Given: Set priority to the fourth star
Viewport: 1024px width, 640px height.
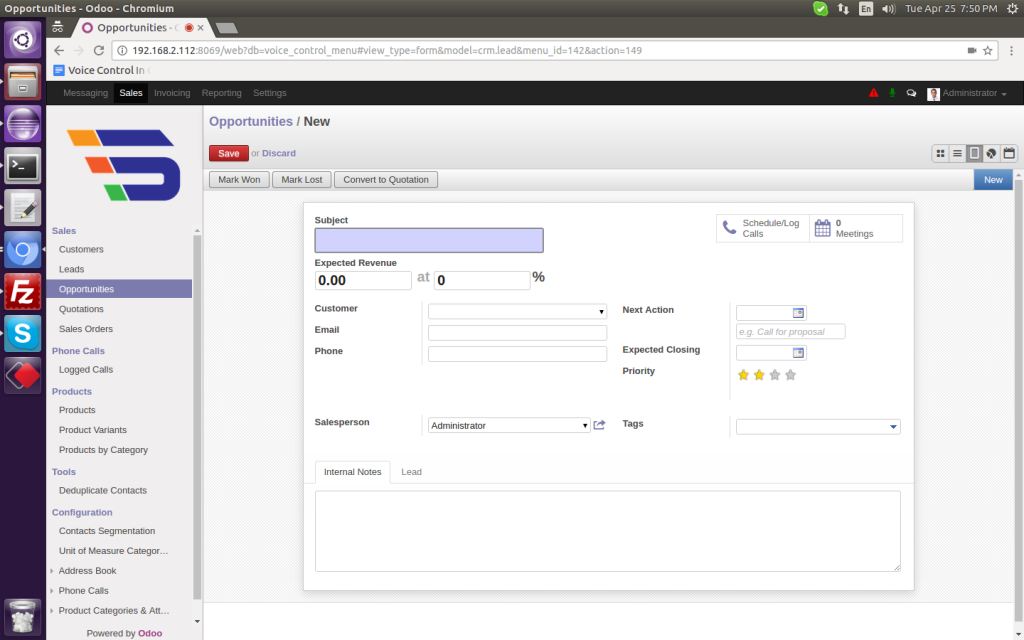Looking at the screenshot, I should point(791,375).
